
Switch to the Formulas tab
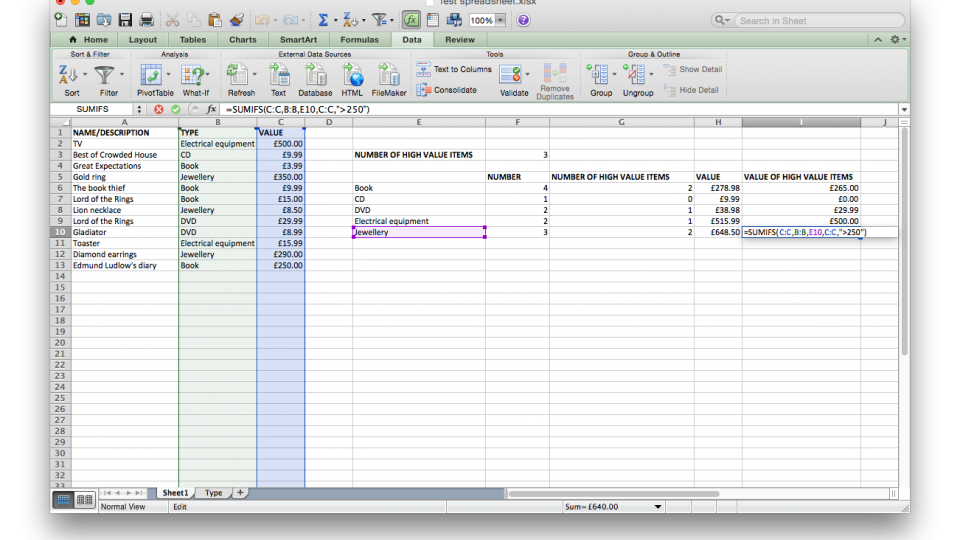click(x=359, y=39)
